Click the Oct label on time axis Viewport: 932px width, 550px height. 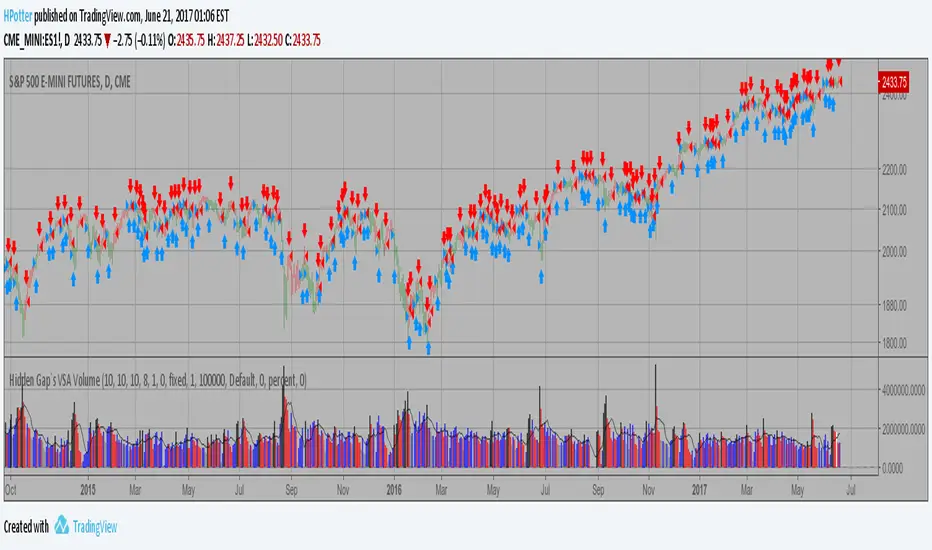click(10, 490)
